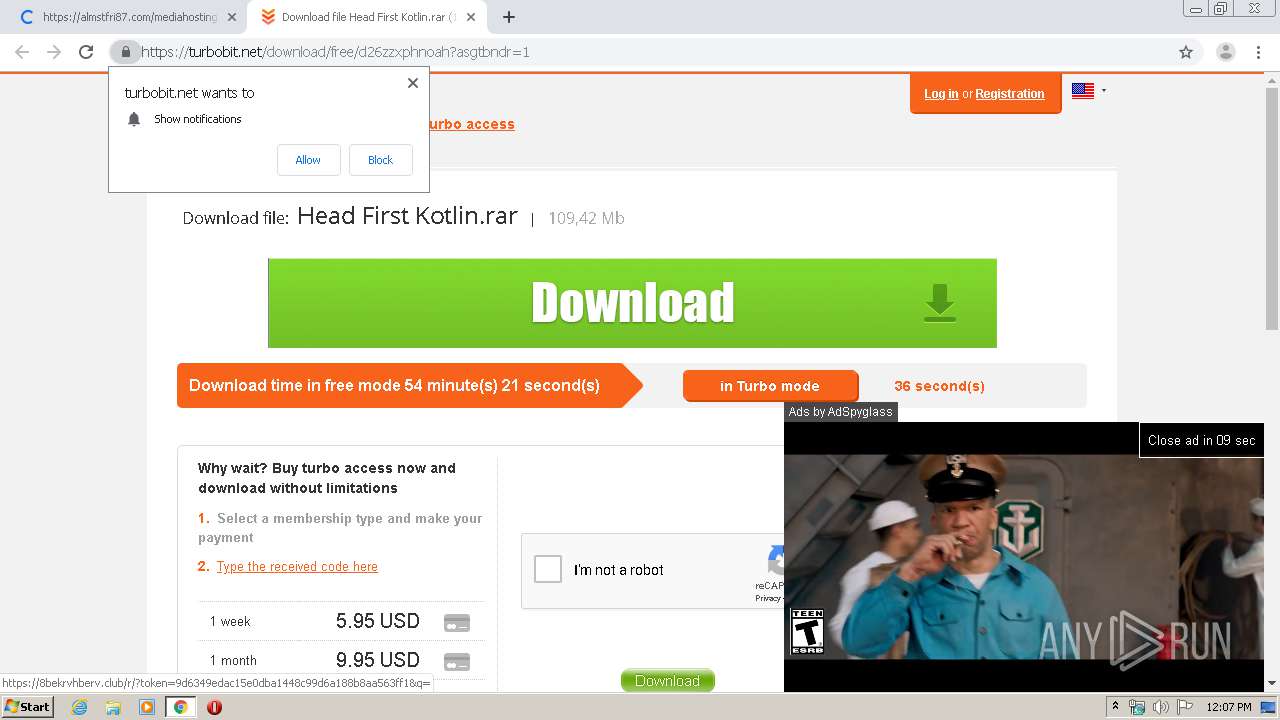The image size is (1280, 720).
Task: Block turbobit.net notifications
Action: (x=380, y=160)
